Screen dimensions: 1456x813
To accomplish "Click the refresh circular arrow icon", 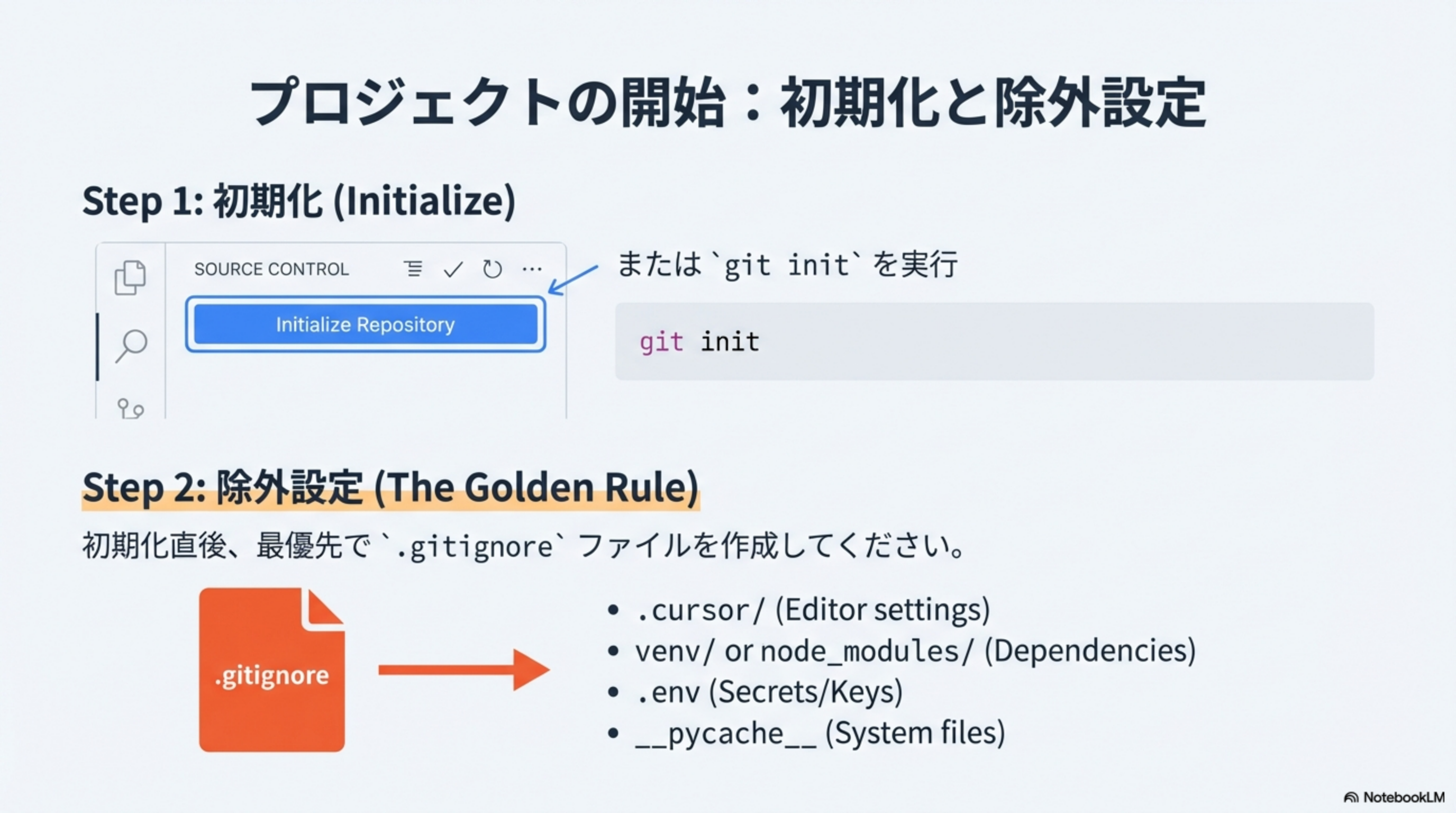I will click(493, 269).
